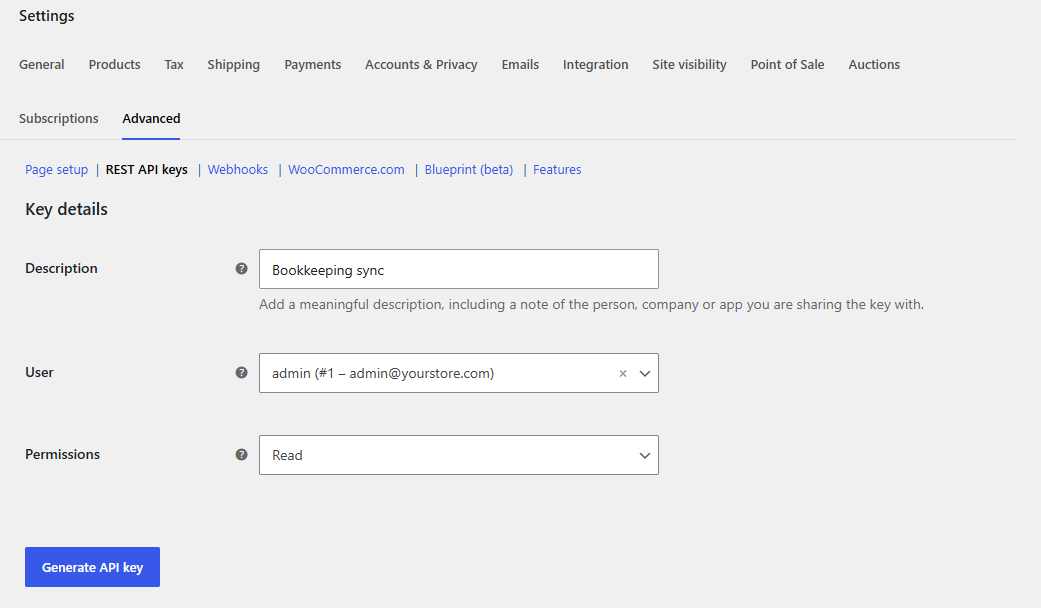Open the Page setup section link
This screenshot has width=1041, height=608.
[x=56, y=169]
